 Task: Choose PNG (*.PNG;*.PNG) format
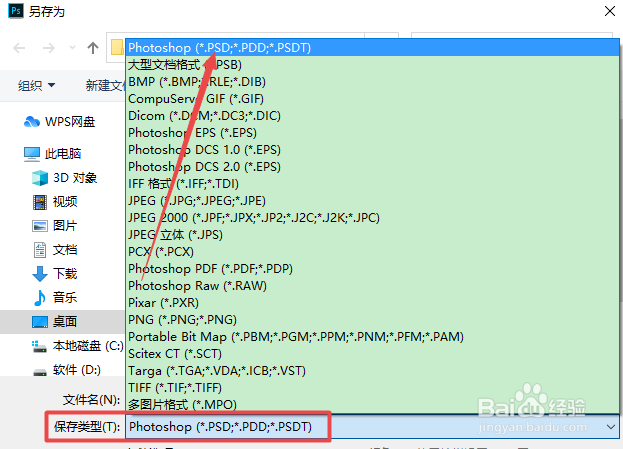tap(372, 319)
